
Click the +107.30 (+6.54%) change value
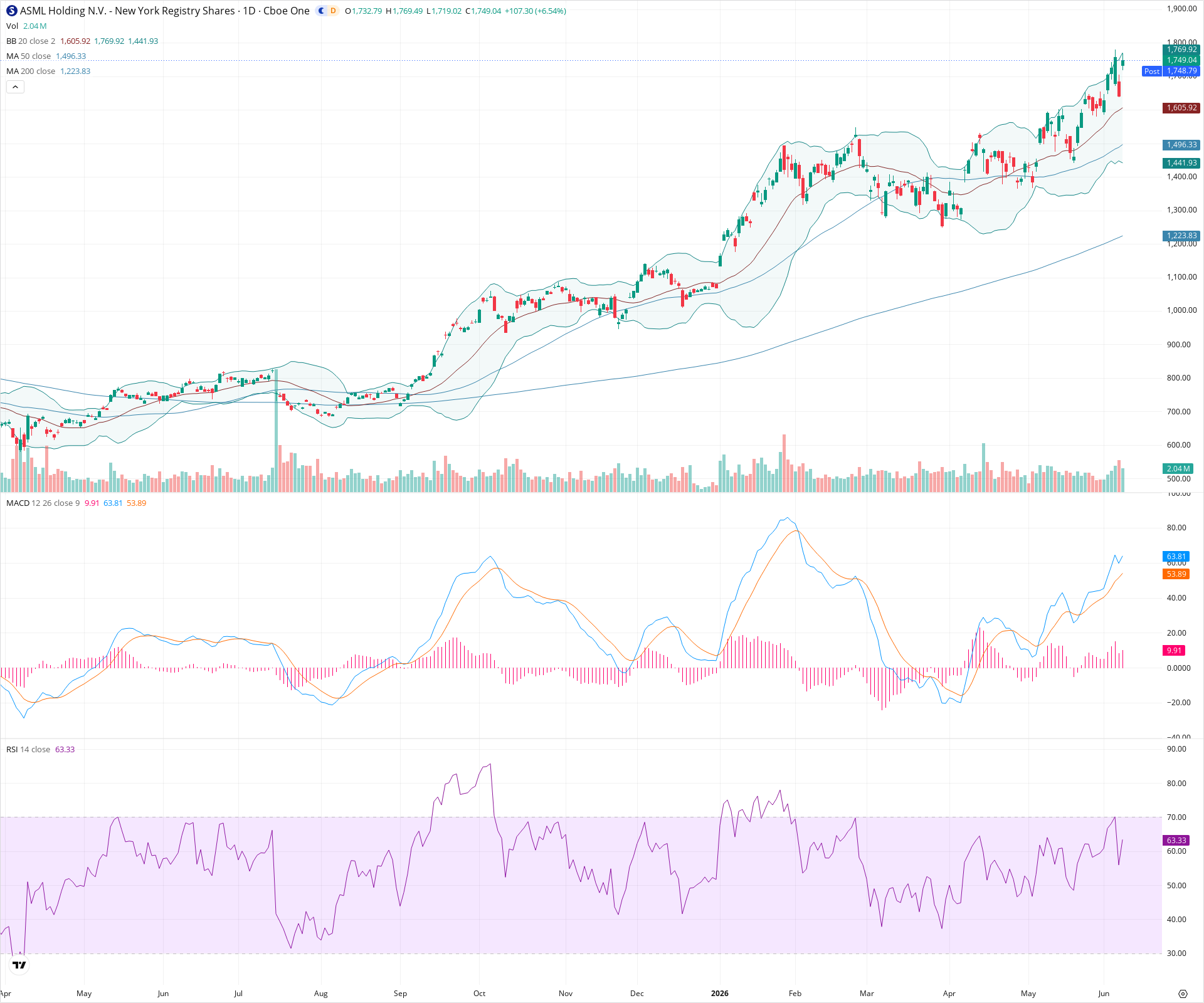(x=536, y=11)
